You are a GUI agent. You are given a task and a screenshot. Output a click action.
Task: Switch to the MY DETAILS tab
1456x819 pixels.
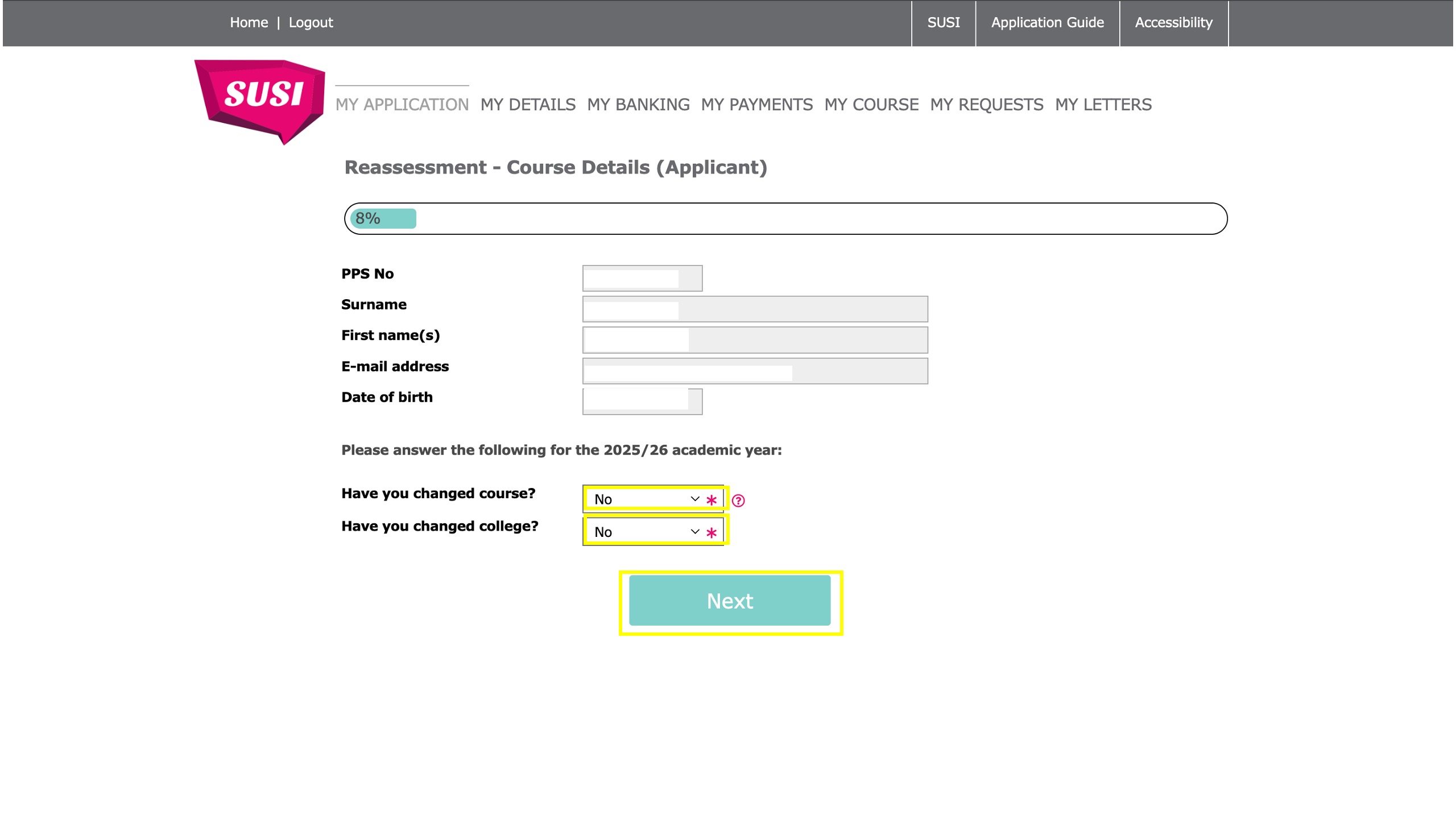point(528,105)
